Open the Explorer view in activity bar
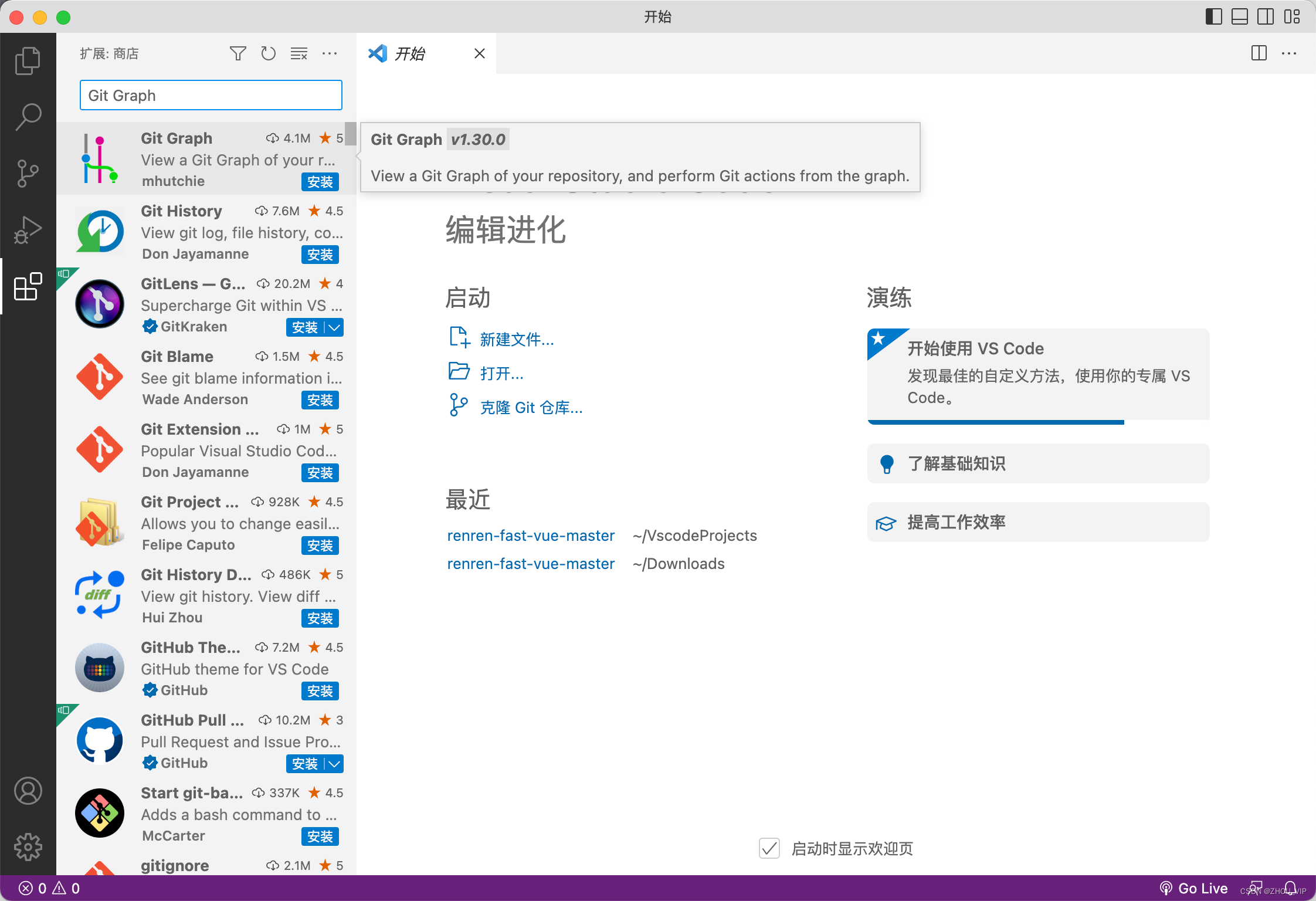 28,60
